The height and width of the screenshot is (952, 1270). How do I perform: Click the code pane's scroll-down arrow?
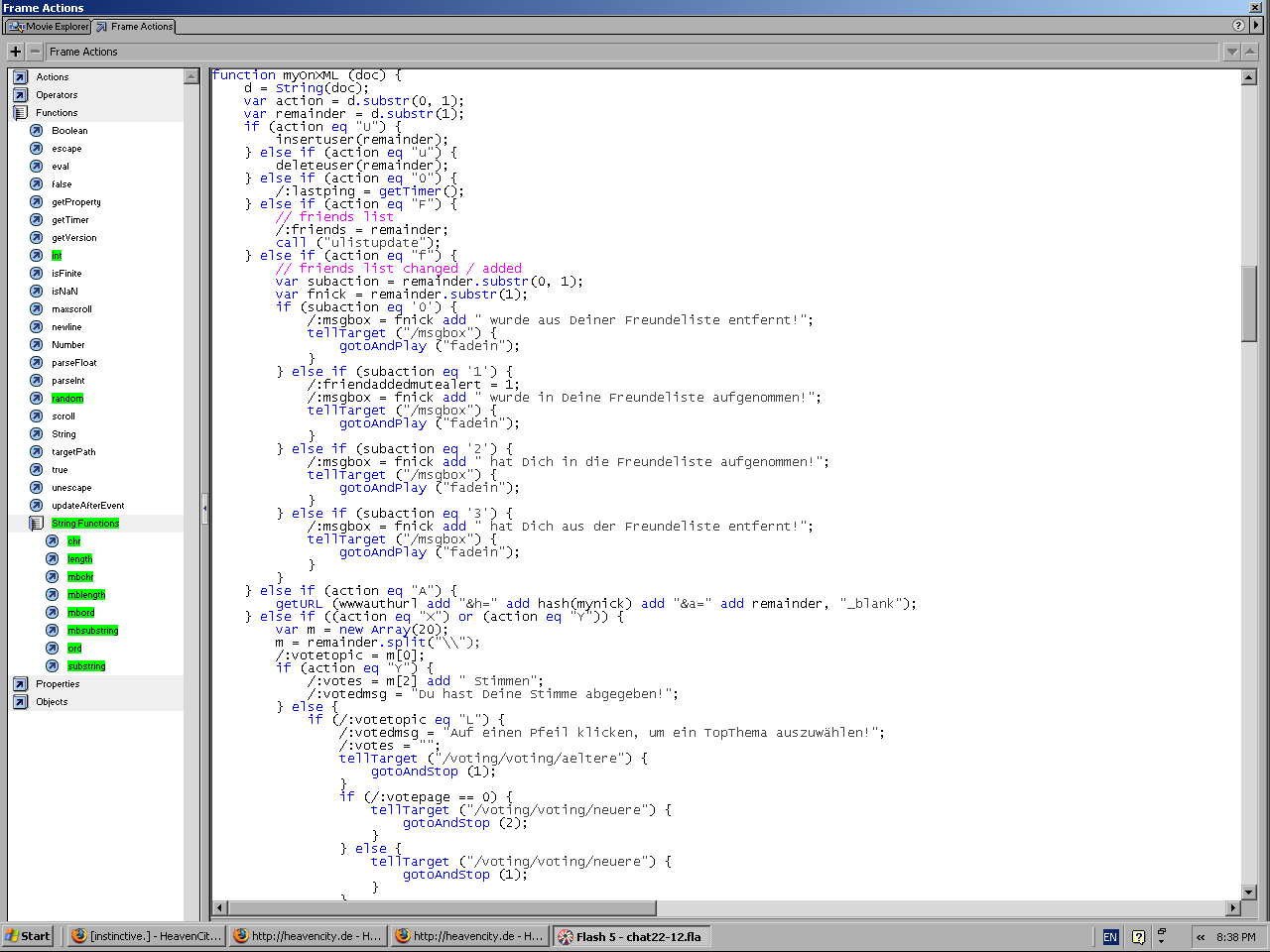(x=1249, y=892)
